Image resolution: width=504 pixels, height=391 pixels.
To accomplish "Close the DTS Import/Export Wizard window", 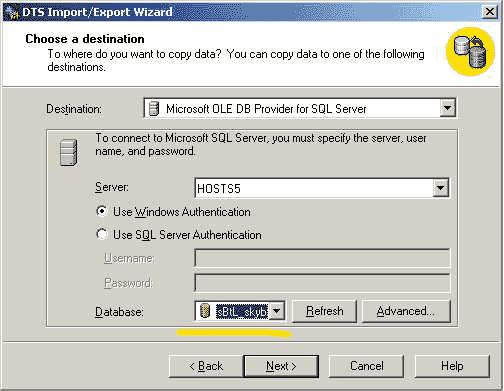I will 490,12.
